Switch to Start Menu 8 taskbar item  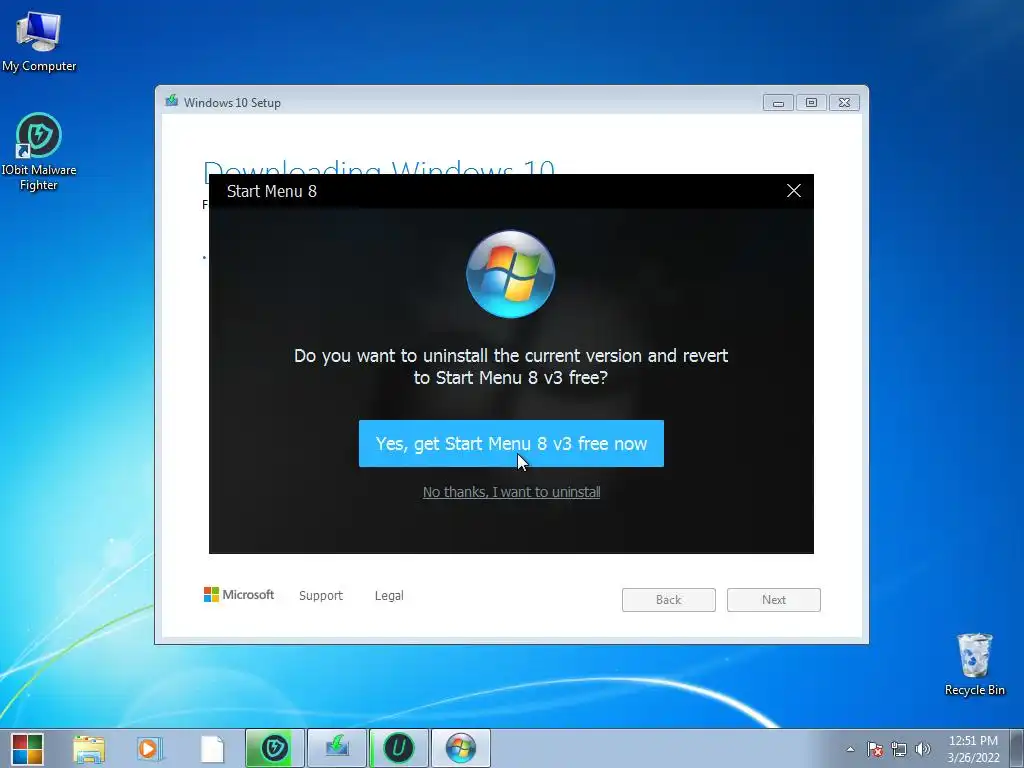(x=460, y=748)
